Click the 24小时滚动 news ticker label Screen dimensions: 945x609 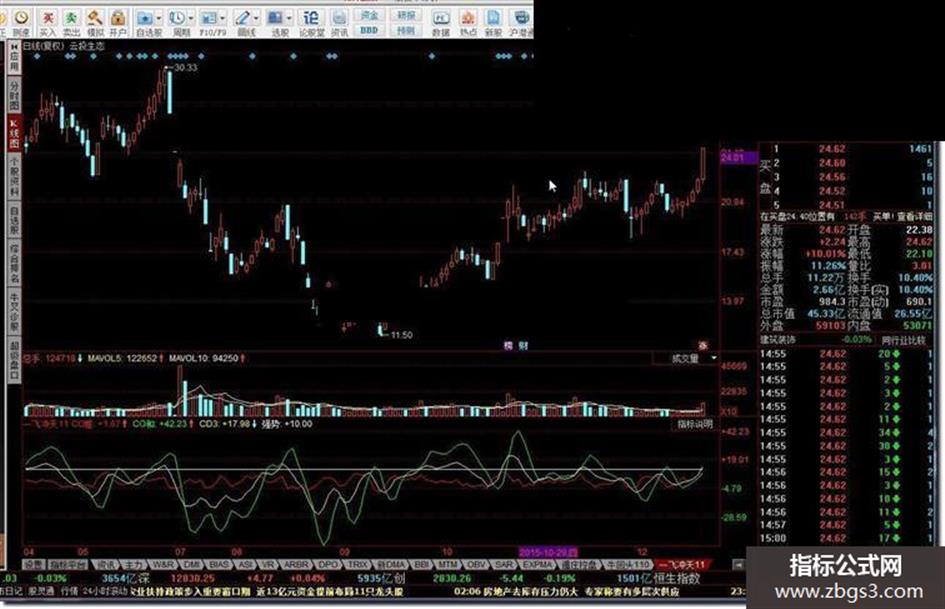pos(104,592)
